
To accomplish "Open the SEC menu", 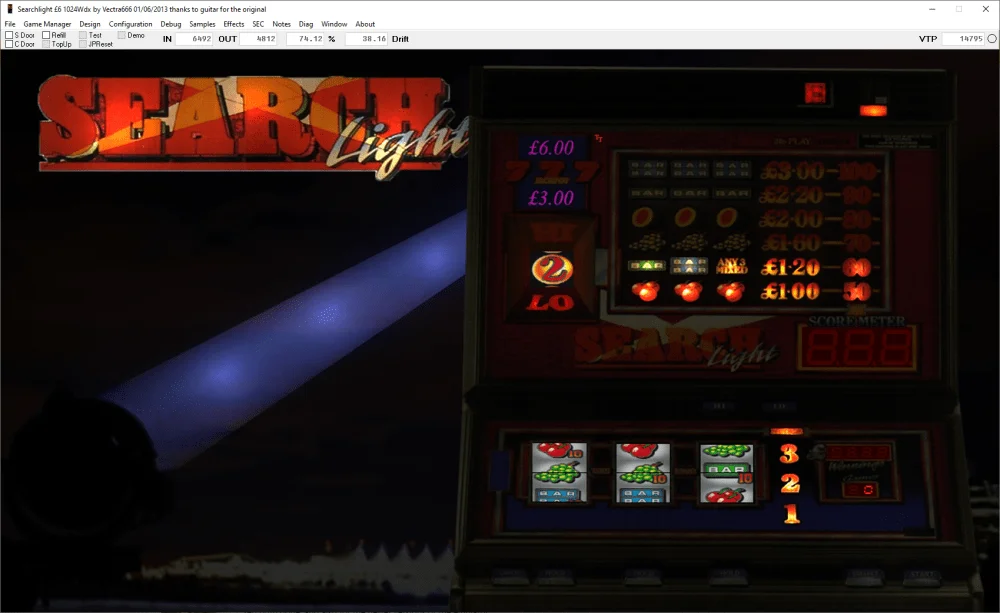I will pyautogui.click(x=258, y=24).
